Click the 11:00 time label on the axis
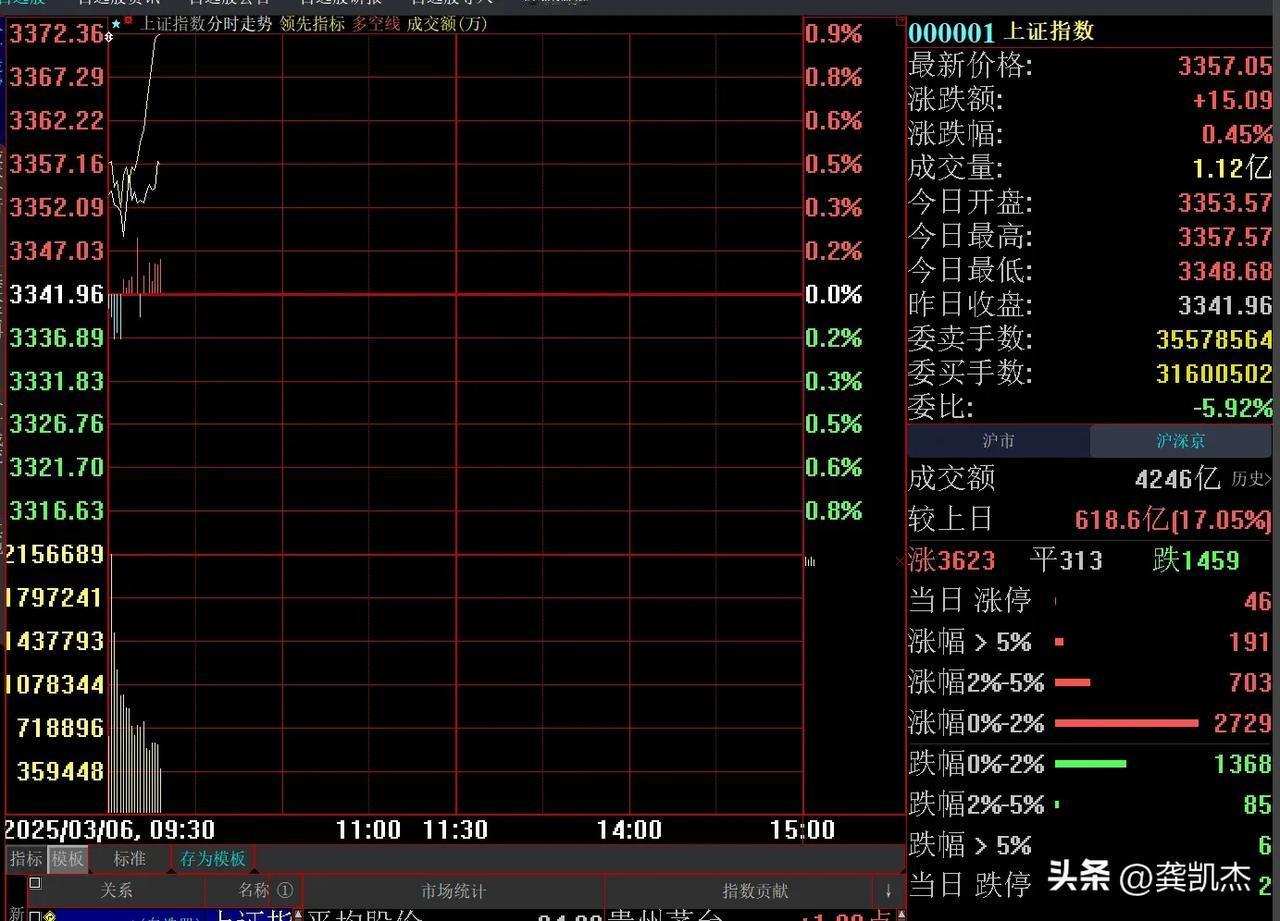The width and height of the screenshot is (1280, 921). (368, 830)
